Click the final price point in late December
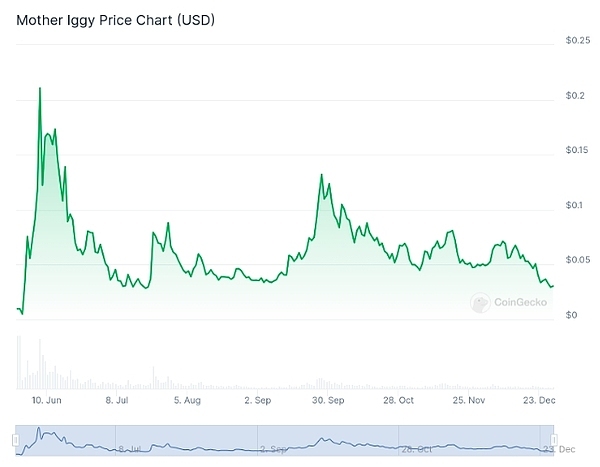 [x=553, y=287]
